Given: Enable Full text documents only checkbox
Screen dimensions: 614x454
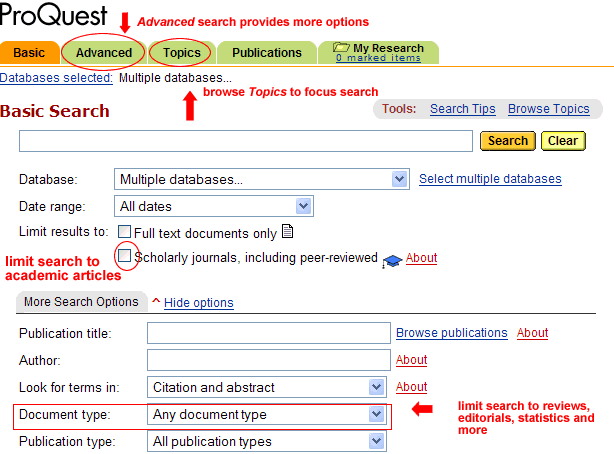Looking at the screenshot, I should [x=125, y=232].
